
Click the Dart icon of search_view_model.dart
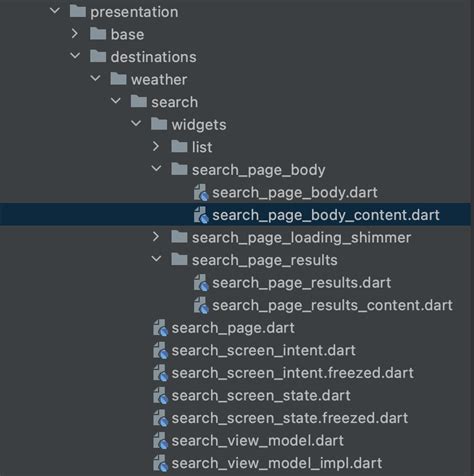pyautogui.click(x=160, y=440)
